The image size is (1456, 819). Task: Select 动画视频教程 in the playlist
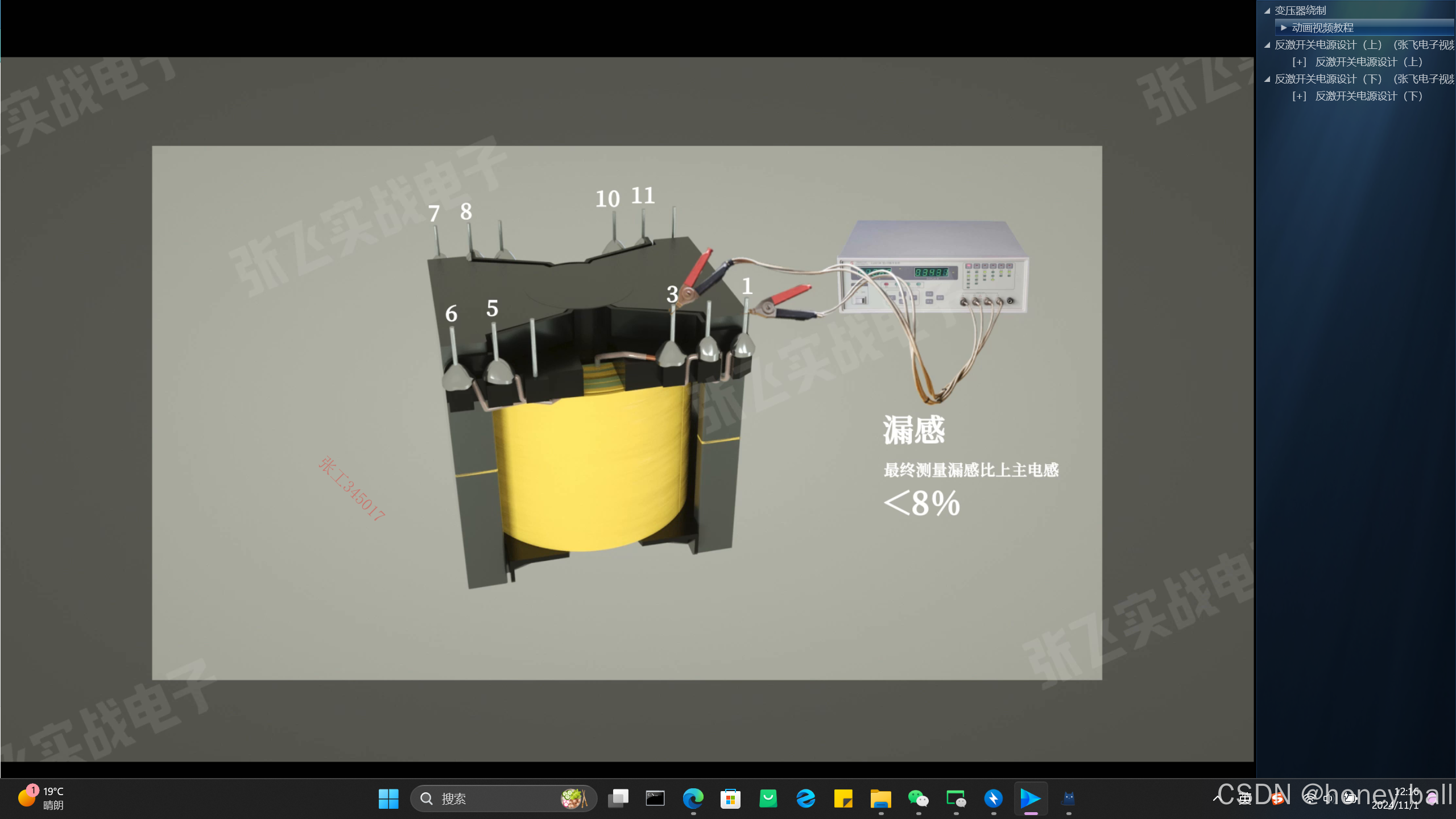[1322, 27]
